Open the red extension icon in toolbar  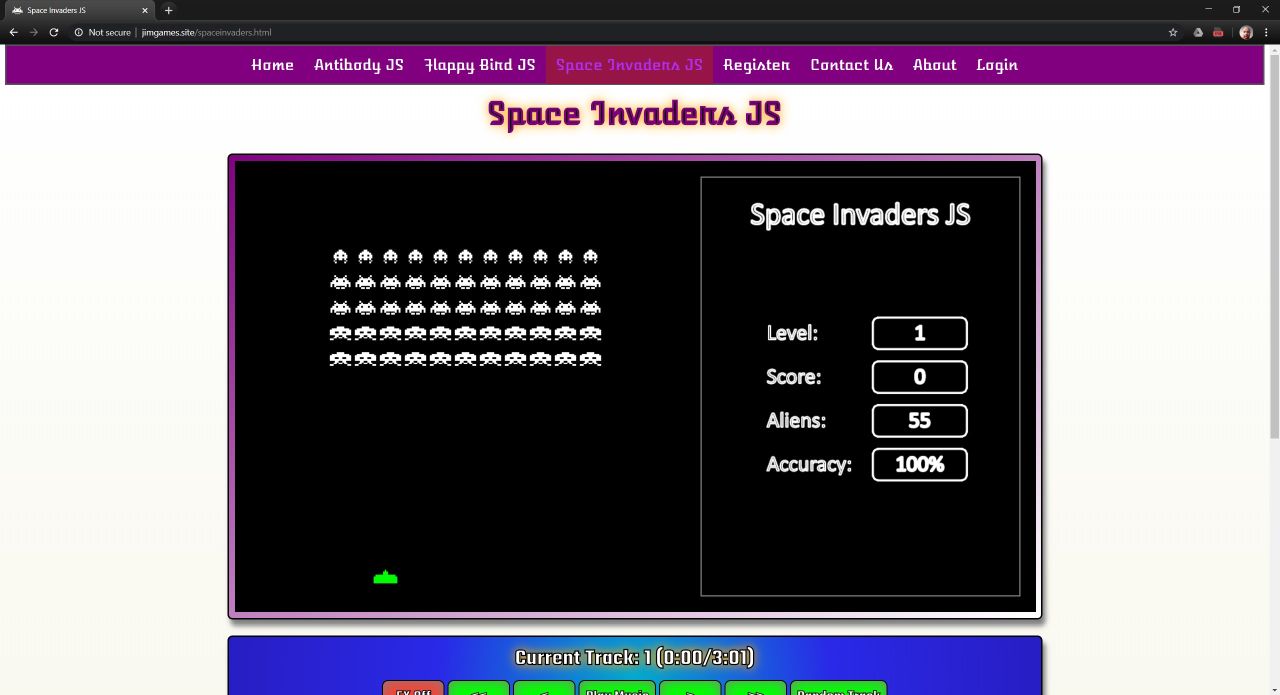pyautogui.click(x=1218, y=32)
